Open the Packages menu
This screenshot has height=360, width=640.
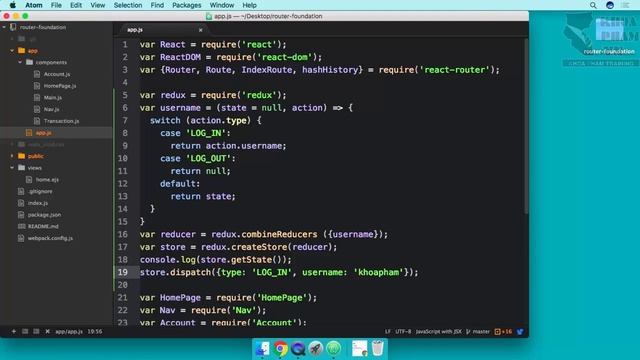187,5
